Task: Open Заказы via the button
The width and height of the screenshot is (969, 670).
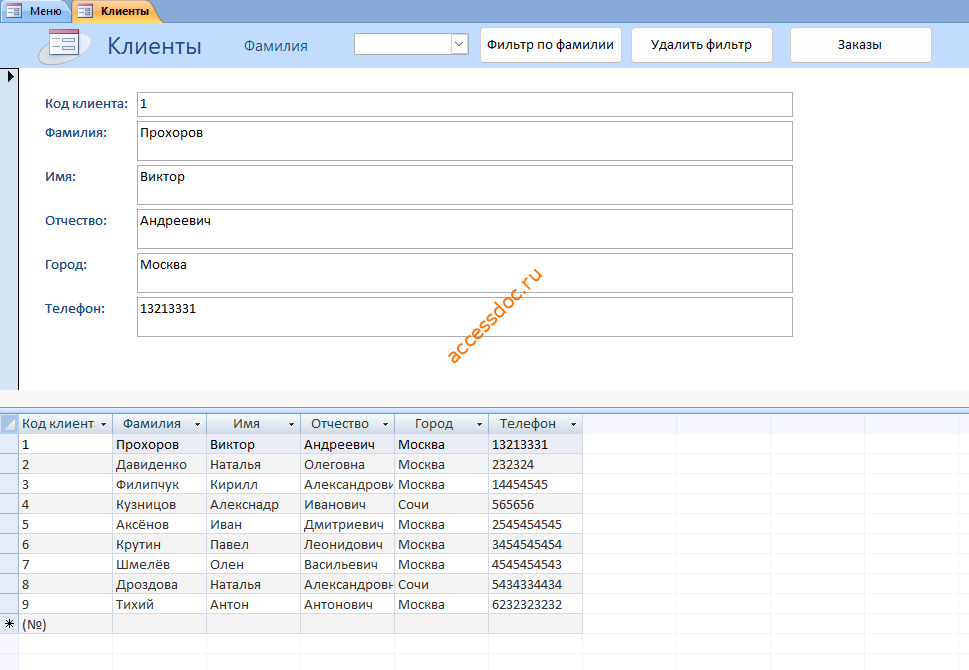Action: 860,45
